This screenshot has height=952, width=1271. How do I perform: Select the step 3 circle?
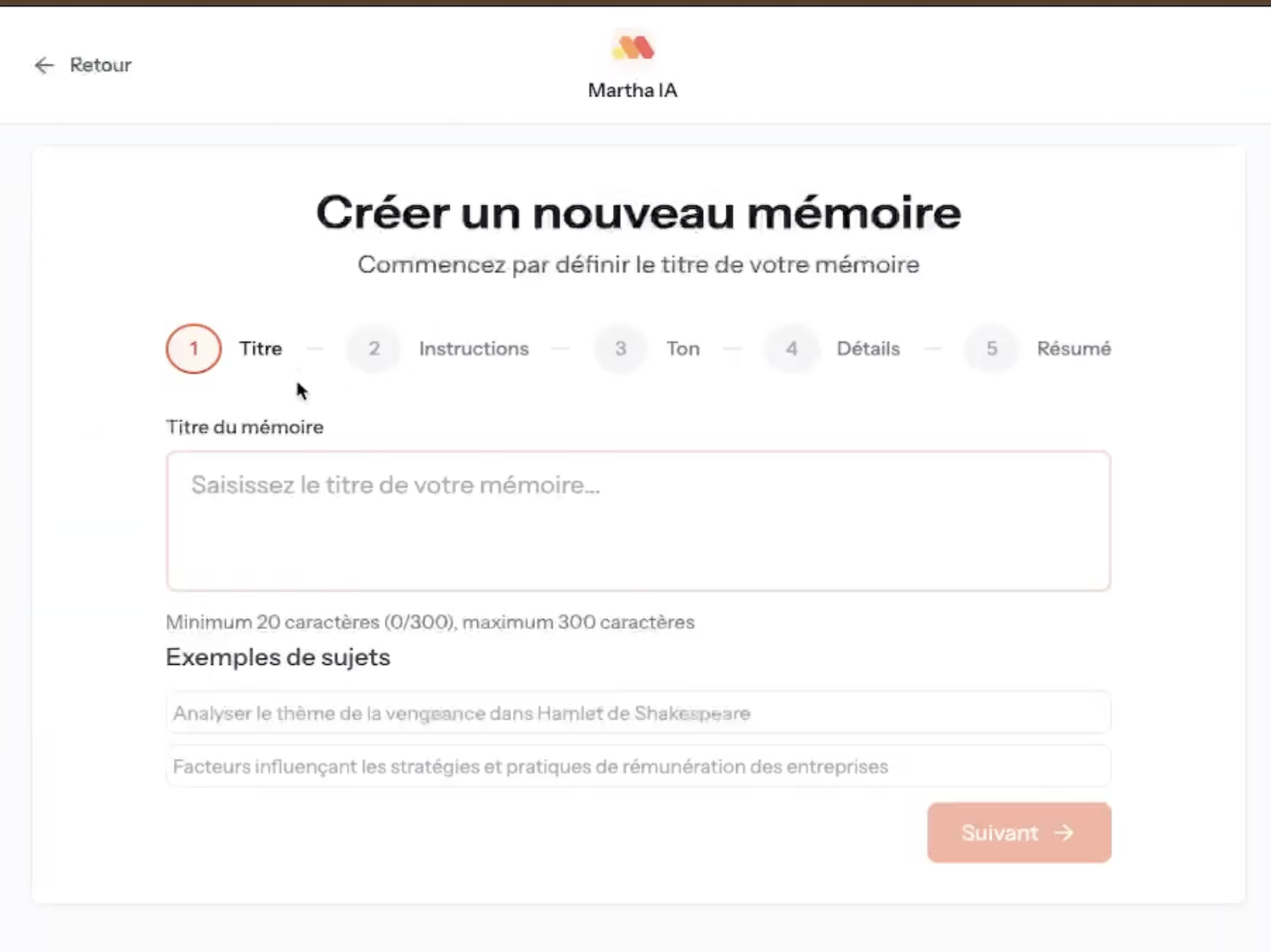click(x=620, y=349)
